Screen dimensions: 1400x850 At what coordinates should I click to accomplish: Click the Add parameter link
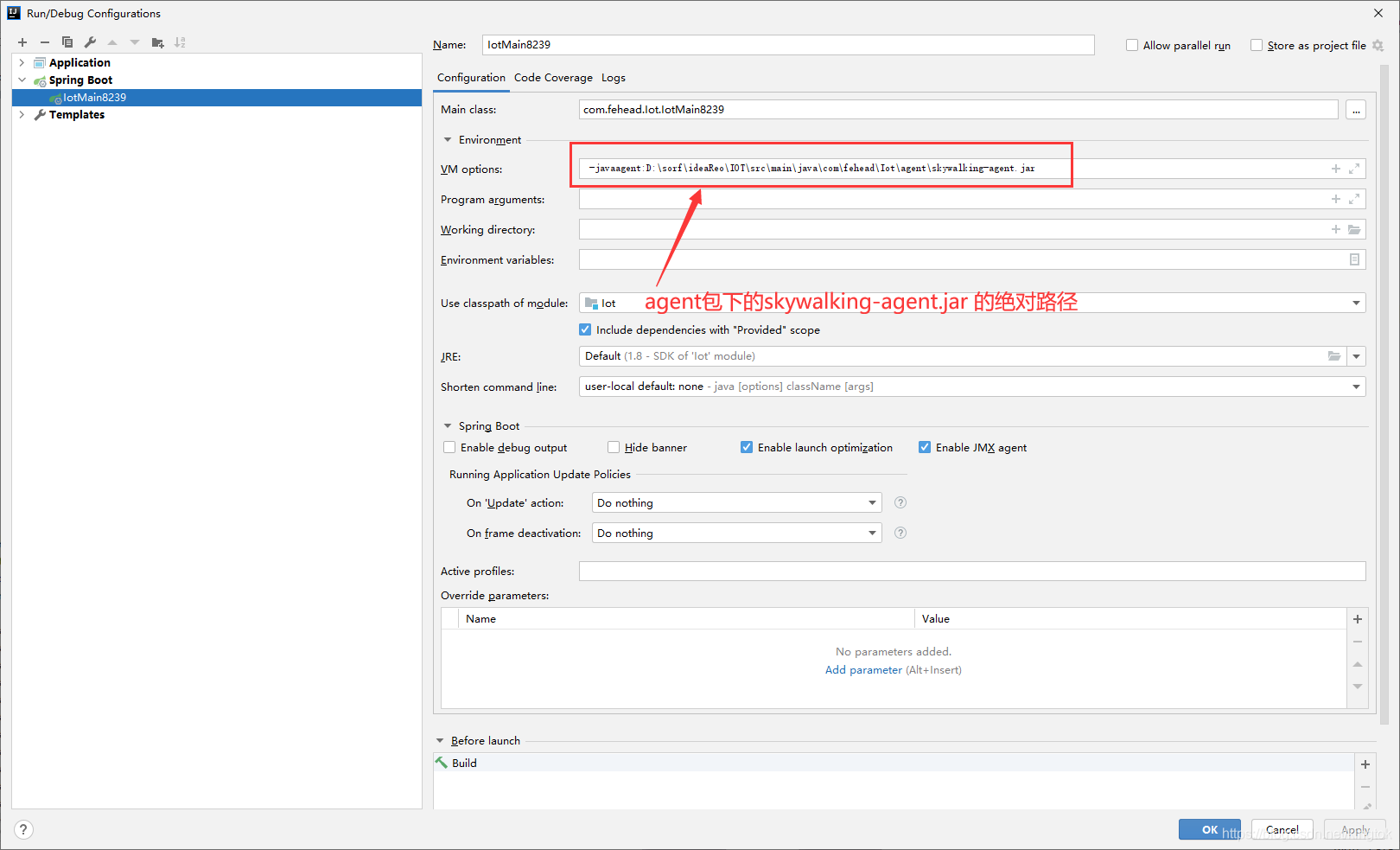[x=863, y=670]
